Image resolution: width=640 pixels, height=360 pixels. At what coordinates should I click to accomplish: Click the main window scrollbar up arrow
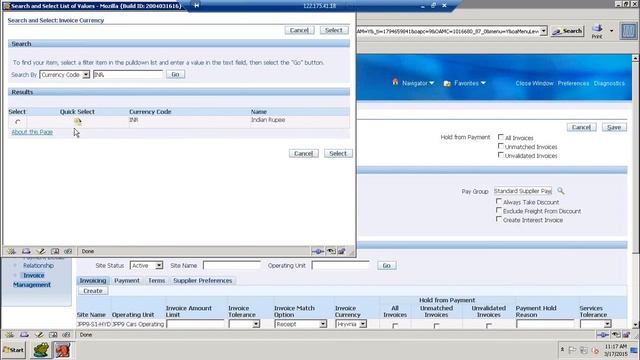(635, 58)
